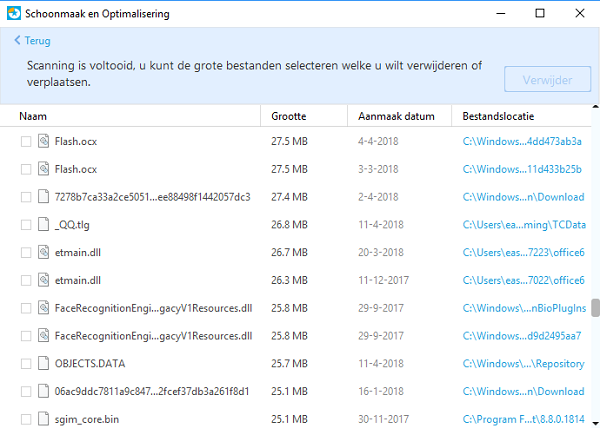
Task: Open the hamburger menu in title bar
Action: 458,13
